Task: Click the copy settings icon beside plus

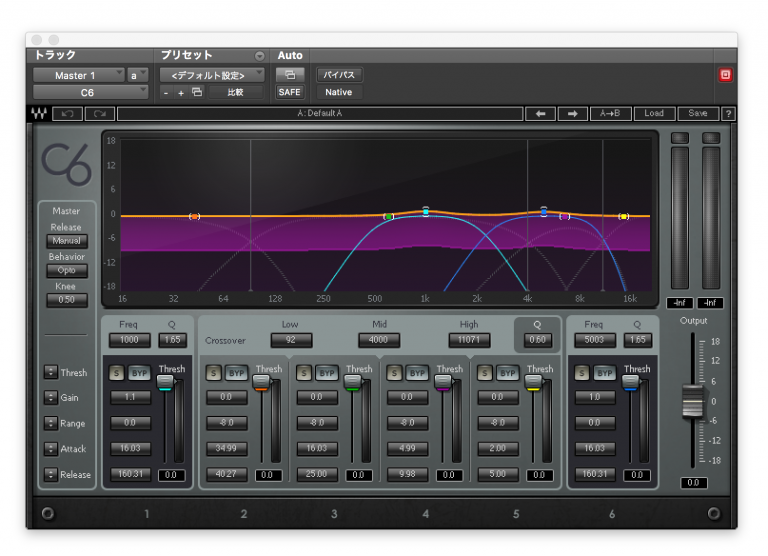Action: (x=197, y=92)
